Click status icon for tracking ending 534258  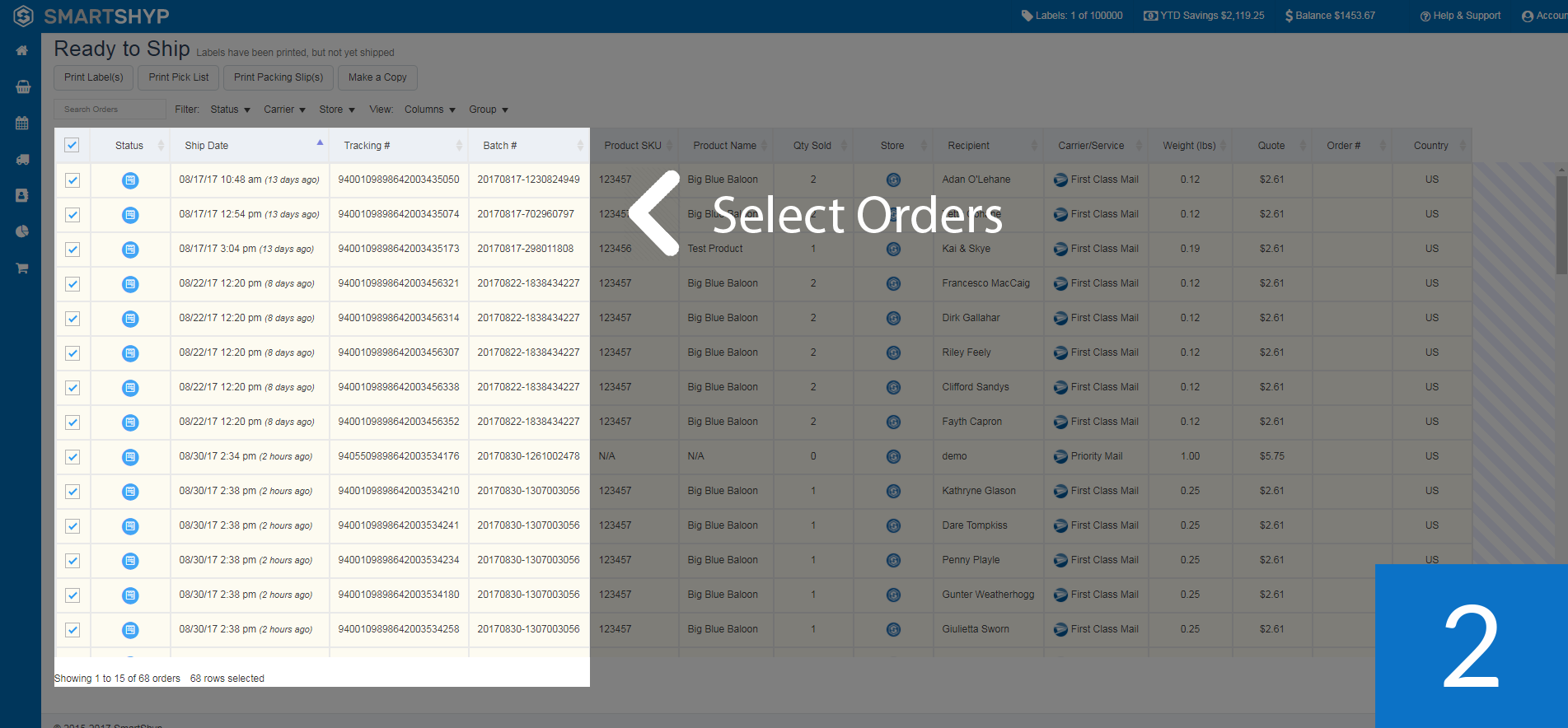tap(130, 630)
